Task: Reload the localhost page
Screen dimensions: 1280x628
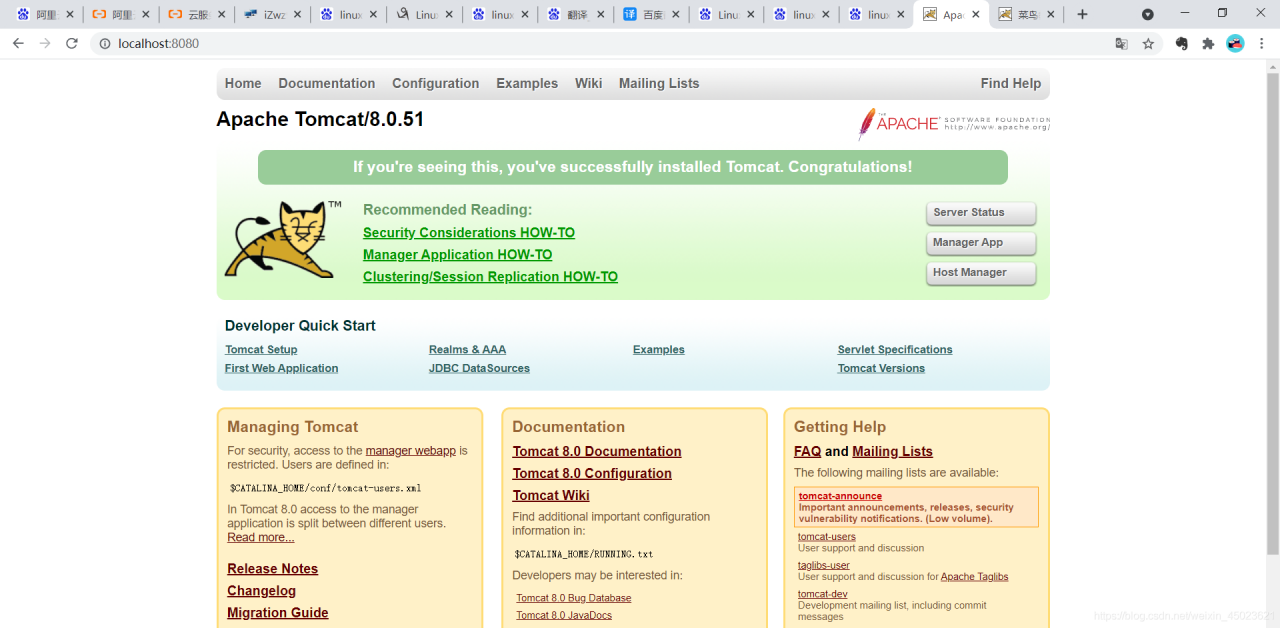Action: click(72, 44)
